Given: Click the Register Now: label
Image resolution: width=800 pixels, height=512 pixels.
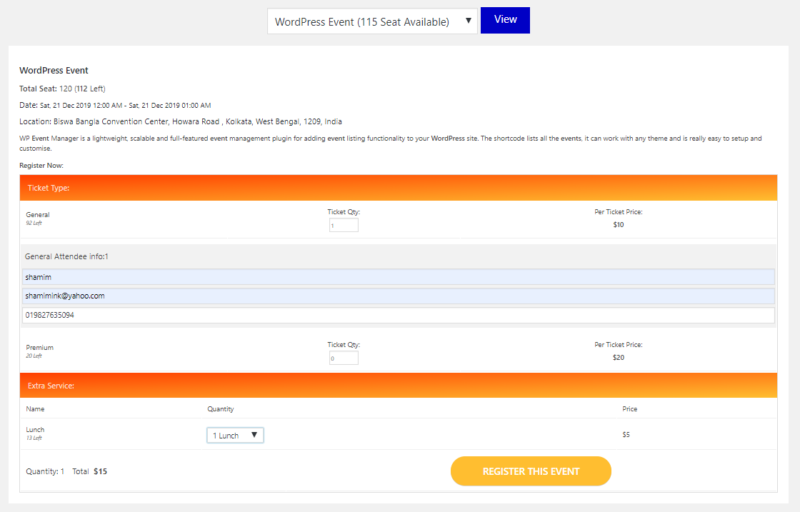Looking at the screenshot, I should [41, 165].
